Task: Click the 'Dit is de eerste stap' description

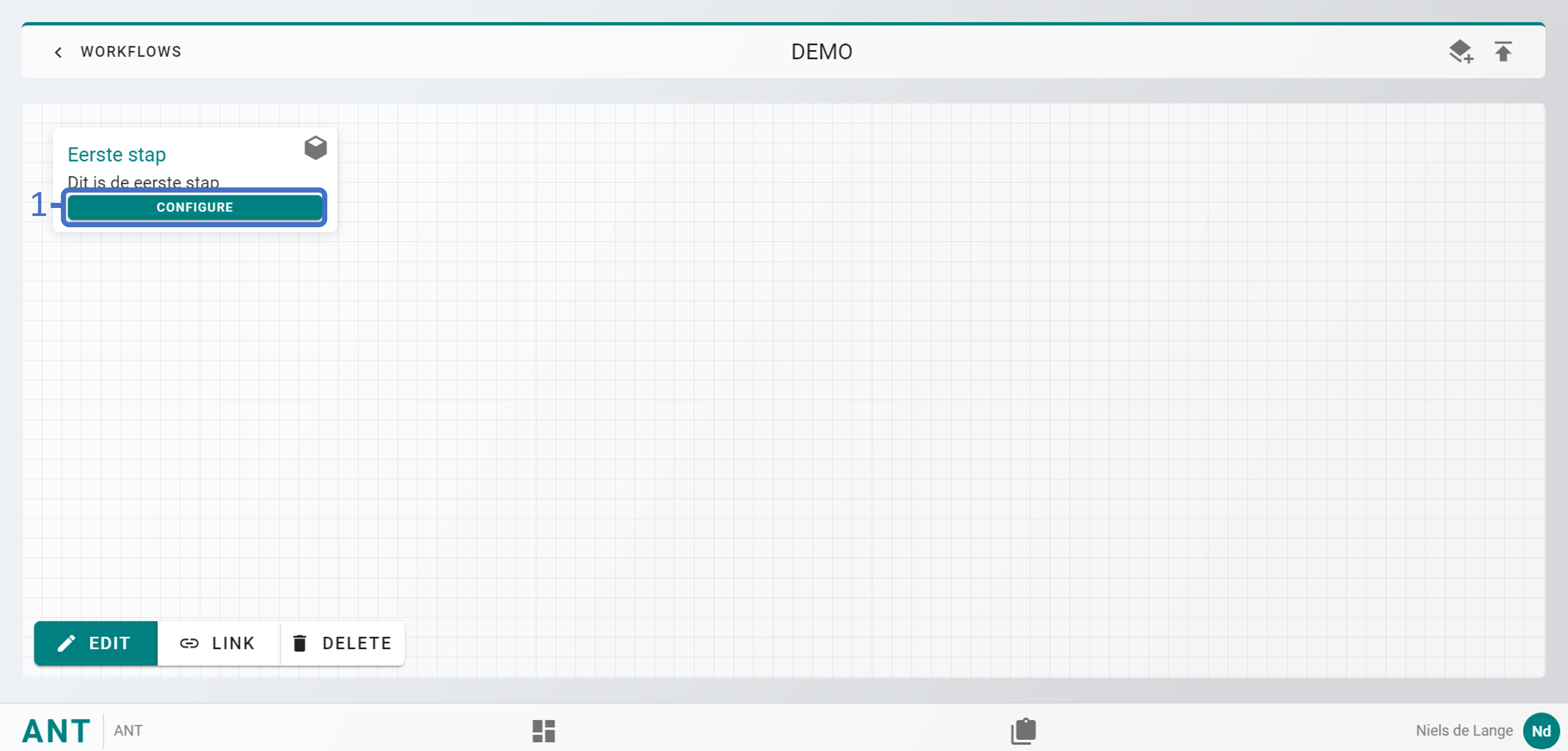Action: click(143, 181)
